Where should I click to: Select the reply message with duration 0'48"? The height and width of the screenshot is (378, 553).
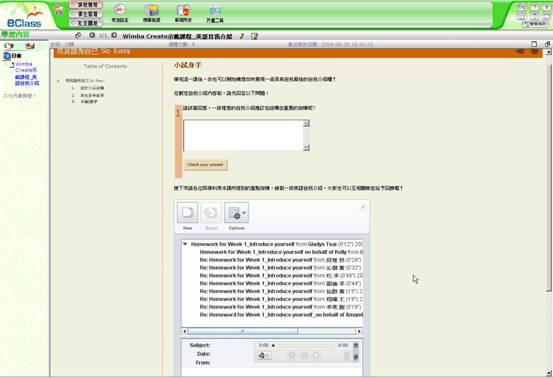(x=281, y=275)
